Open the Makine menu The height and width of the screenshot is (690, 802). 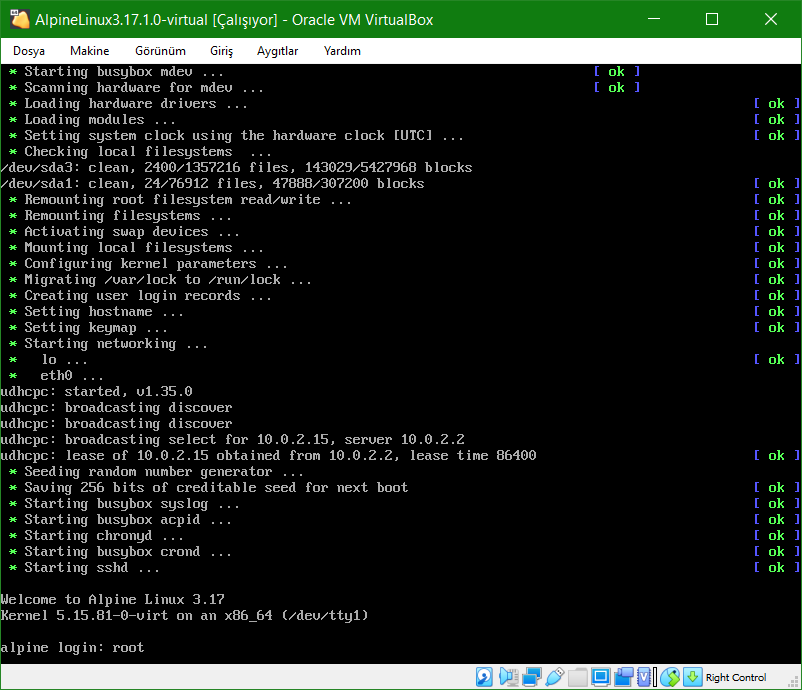90,51
